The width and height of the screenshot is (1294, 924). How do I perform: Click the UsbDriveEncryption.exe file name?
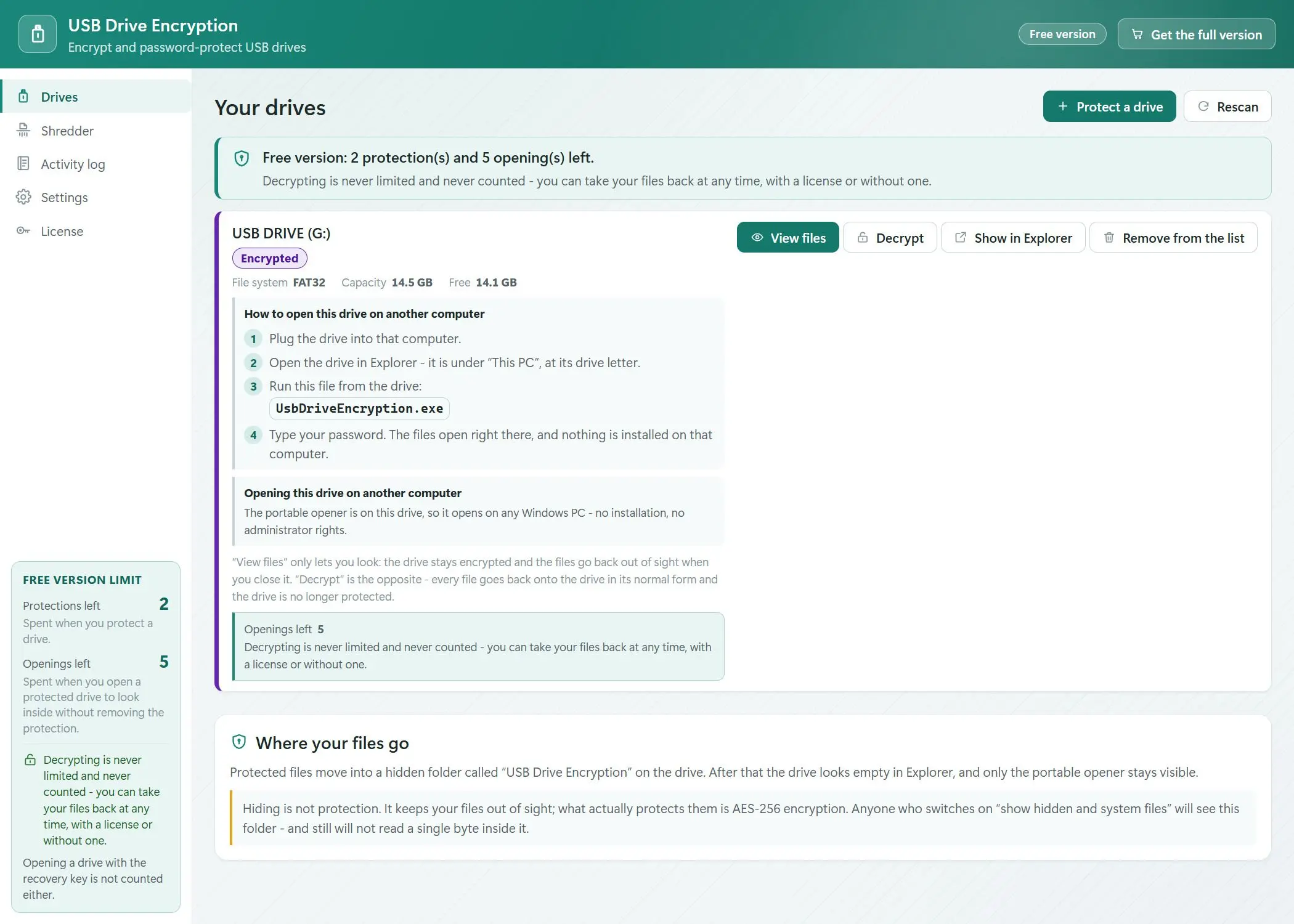point(359,408)
